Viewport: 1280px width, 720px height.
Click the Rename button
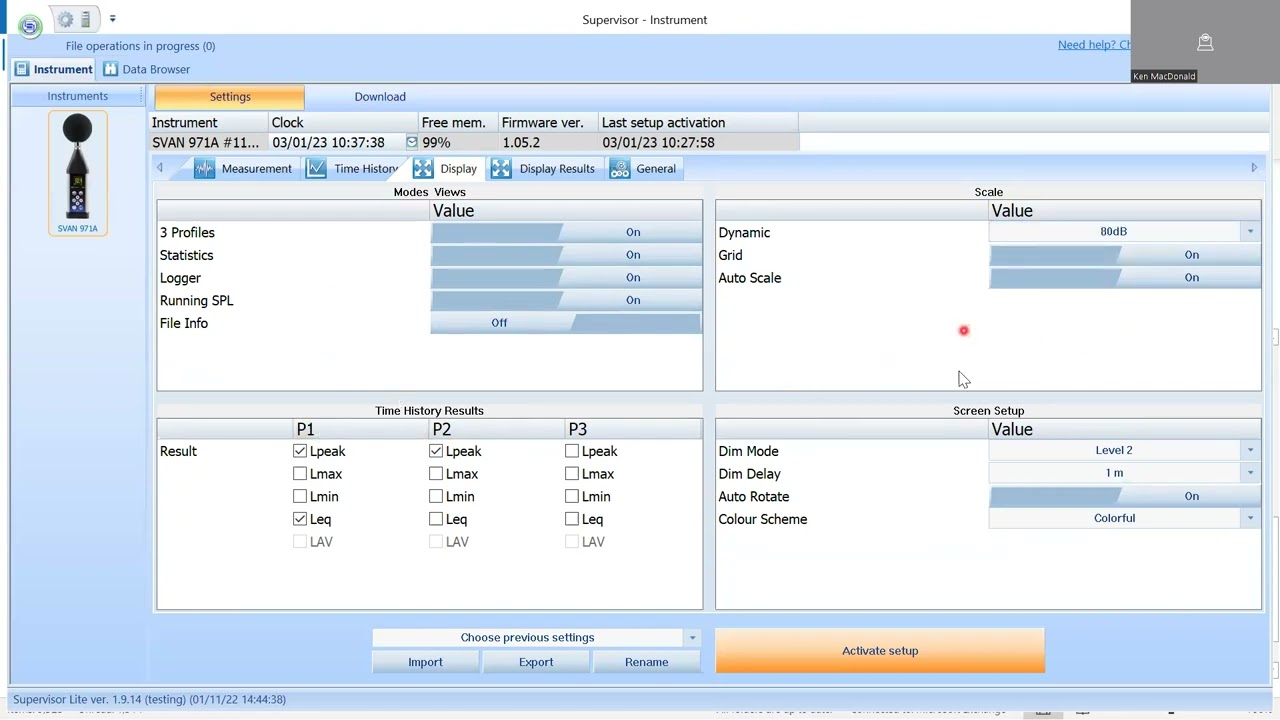click(647, 662)
